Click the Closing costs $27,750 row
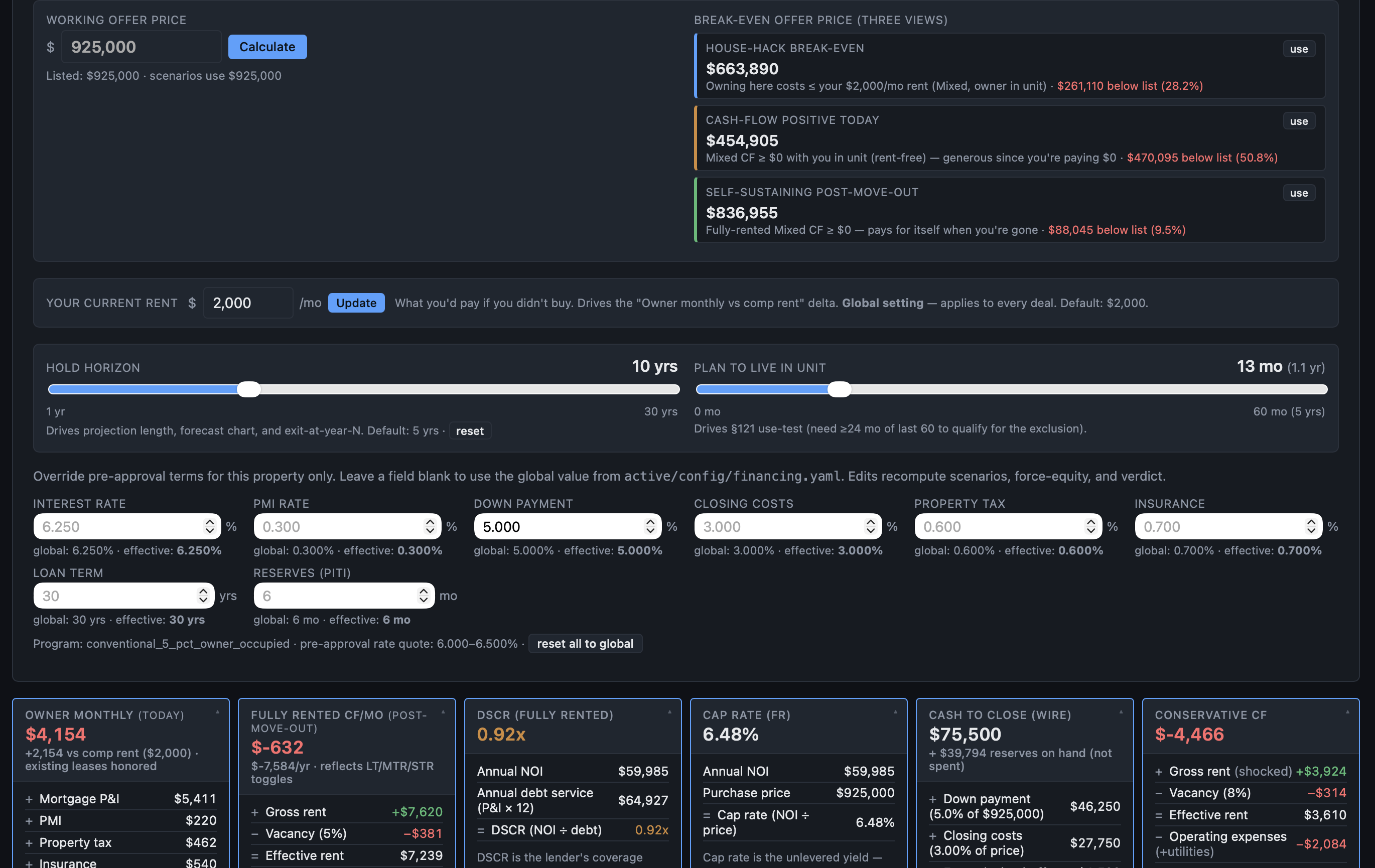The height and width of the screenshot is (868, 1375). pyautogui.click(x=1024, y=843)
